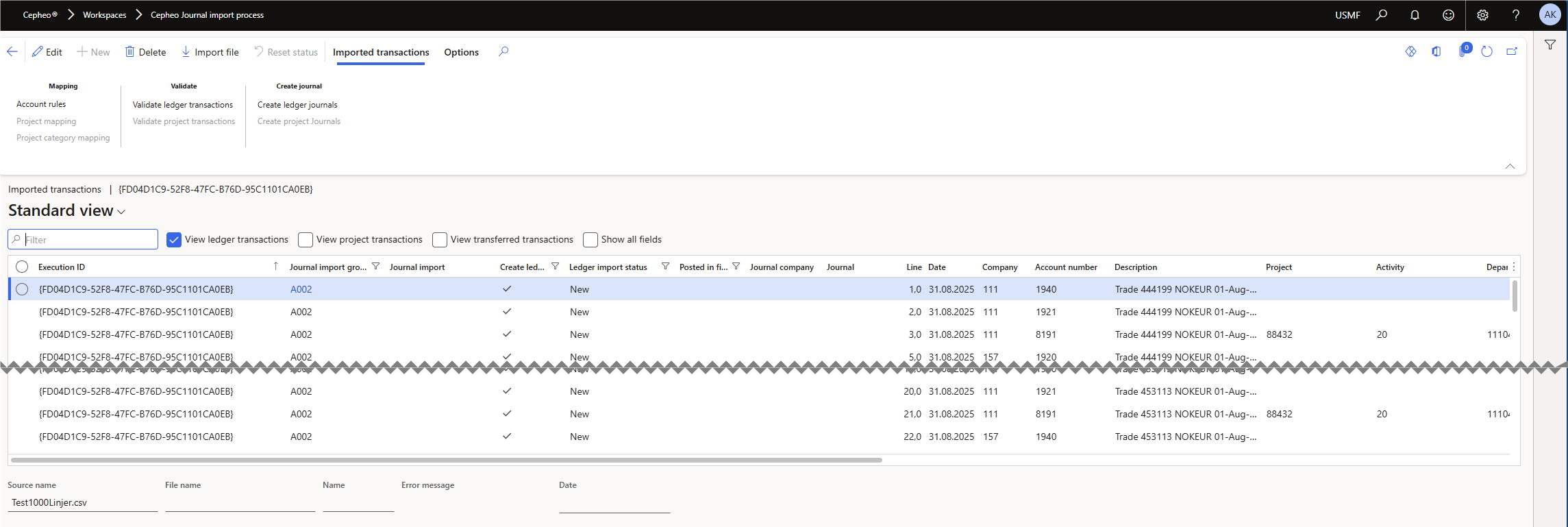The height and width of the screenshot is (527, 1568).
Task: Open the notifications bell icon
Action: pos(1415,15)
